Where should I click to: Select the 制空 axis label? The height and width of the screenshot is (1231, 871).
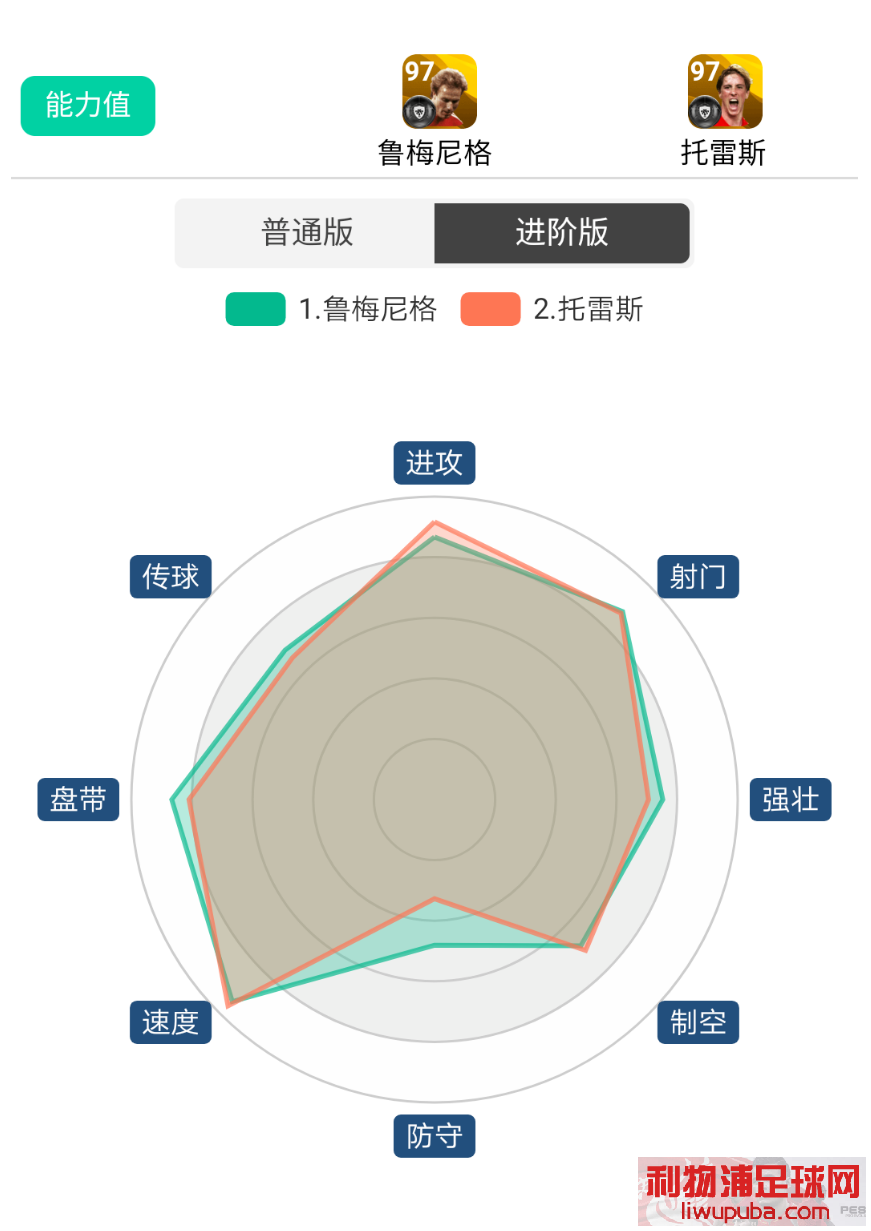pos(698,1022)
